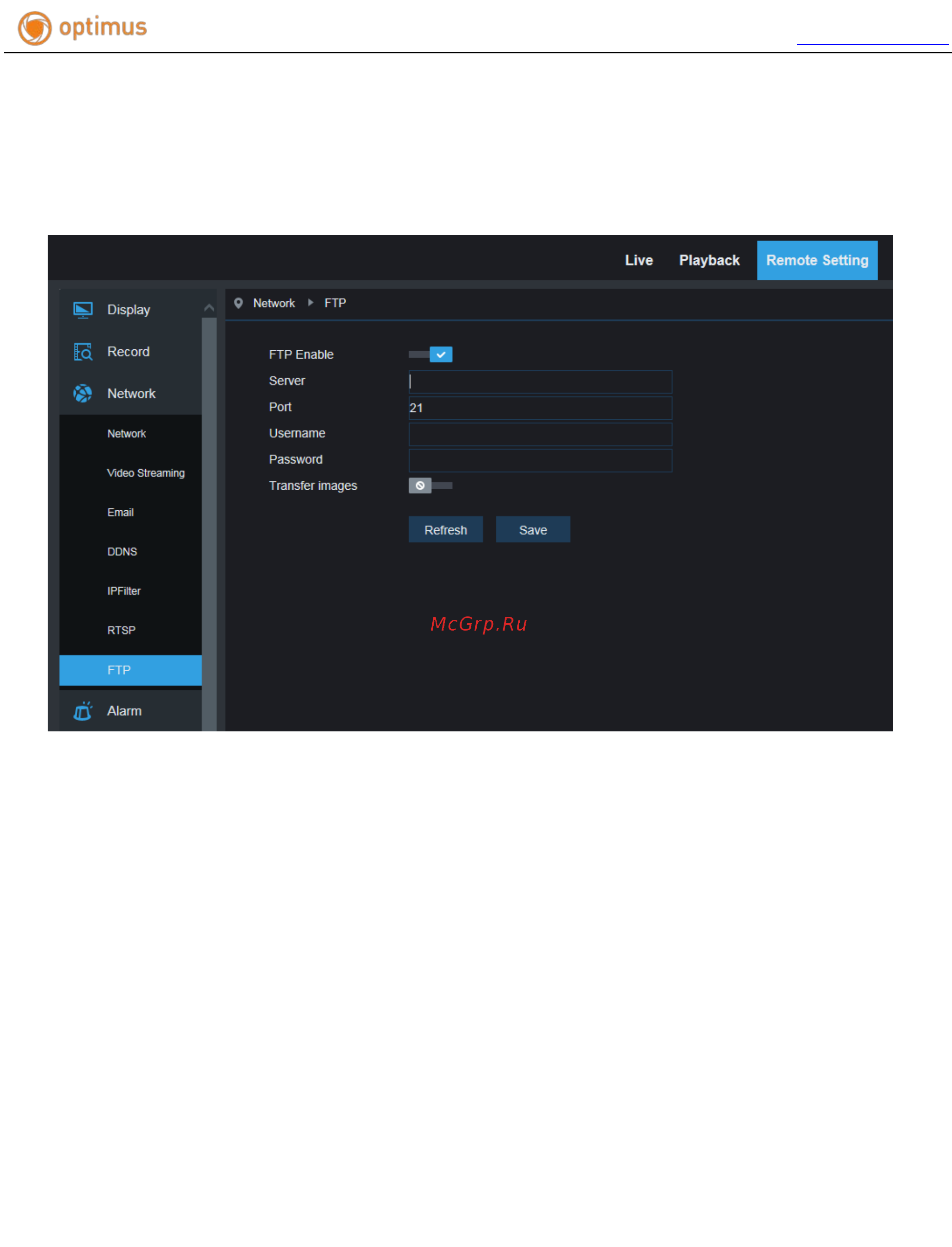Viewport: 952px width, 1247px height.
Task: Enable the Transfer images switch
Action: pos(430,486)
